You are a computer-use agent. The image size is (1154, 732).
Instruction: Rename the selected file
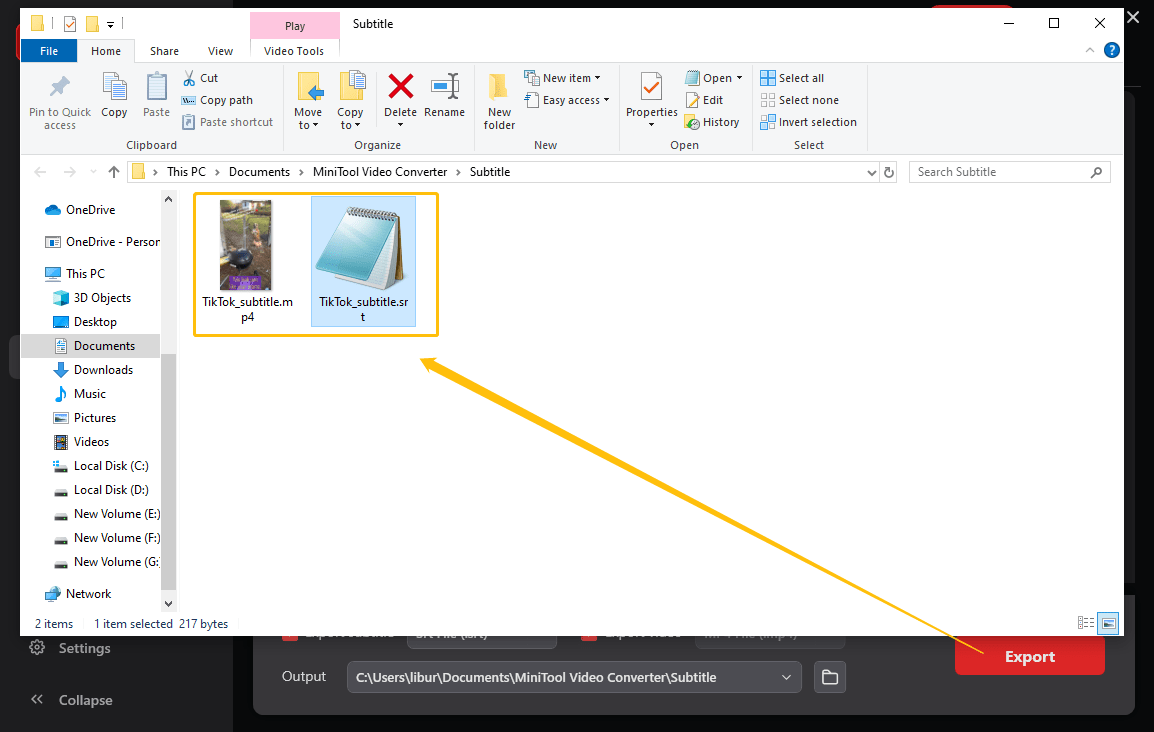[445, 96]
